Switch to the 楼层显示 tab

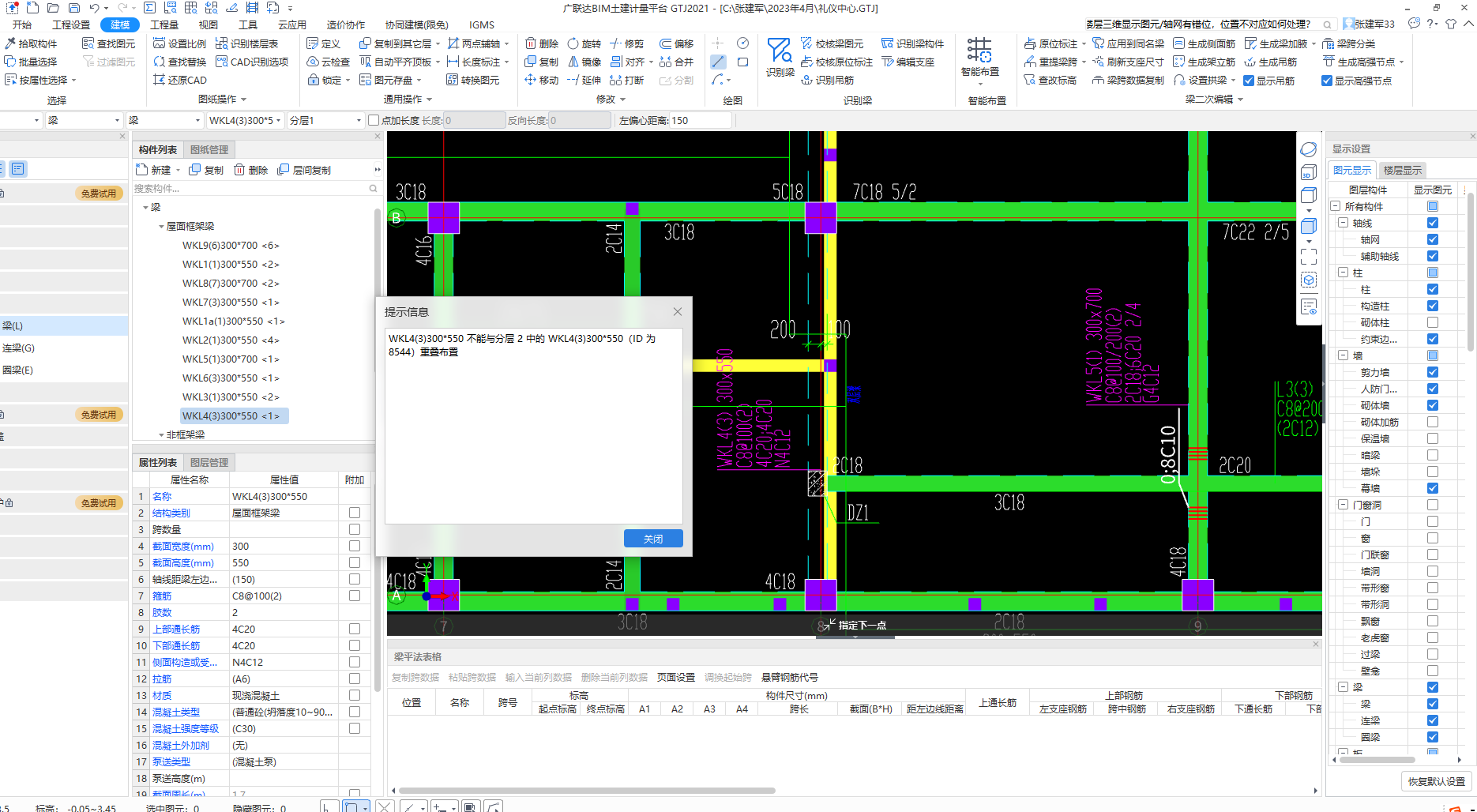coord(1402,170)
